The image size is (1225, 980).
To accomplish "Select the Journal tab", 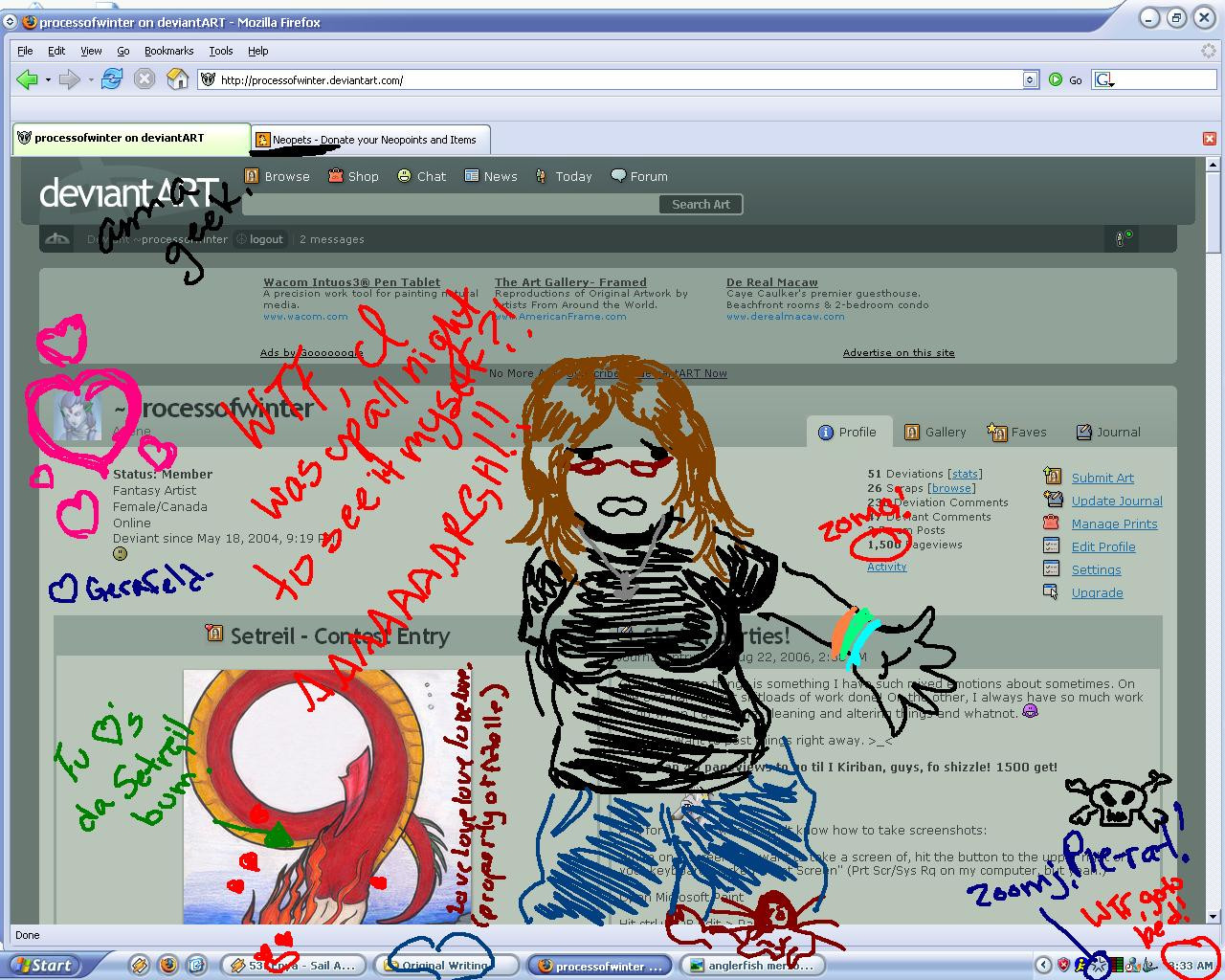I will point(1108,433).
